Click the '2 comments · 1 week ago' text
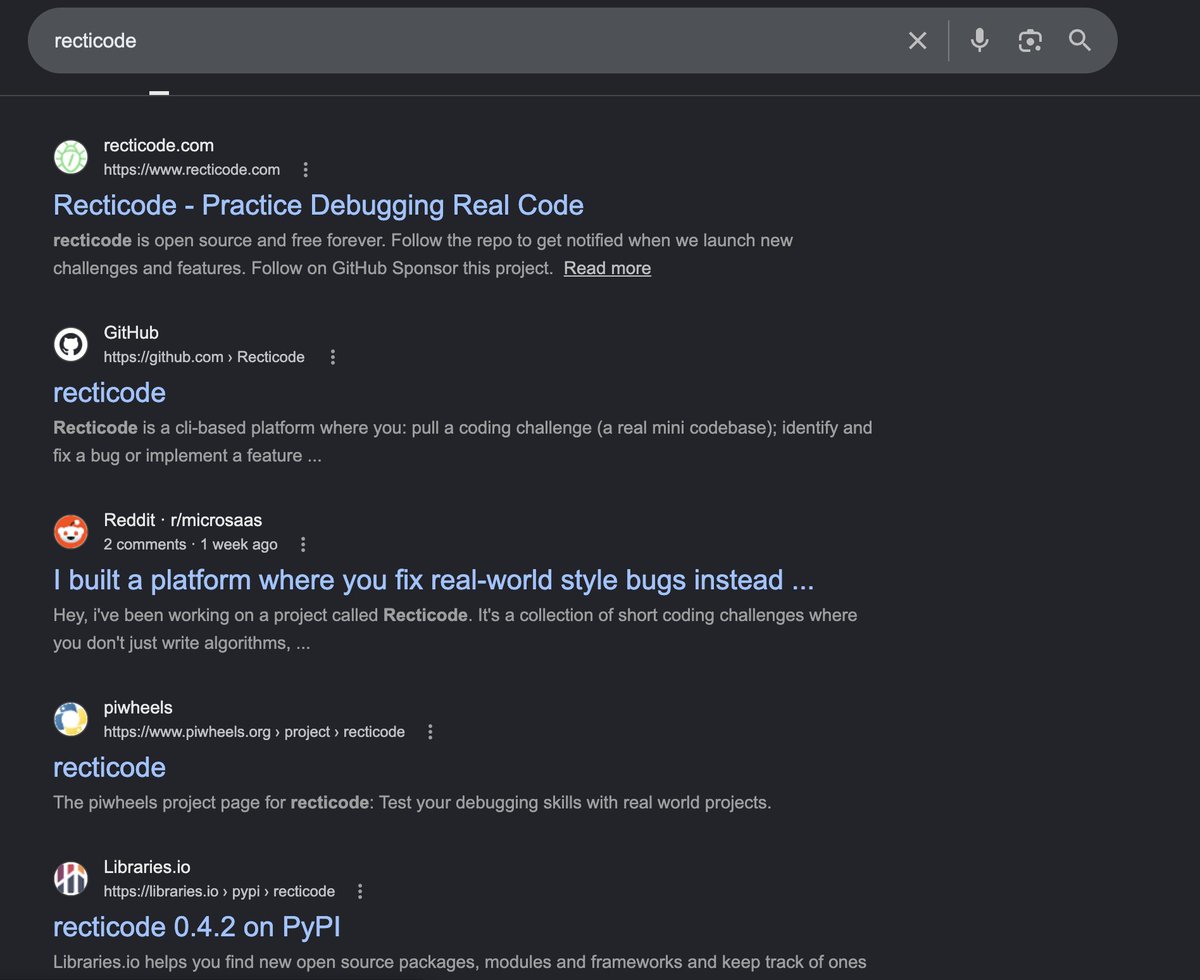 click(190, 545)
